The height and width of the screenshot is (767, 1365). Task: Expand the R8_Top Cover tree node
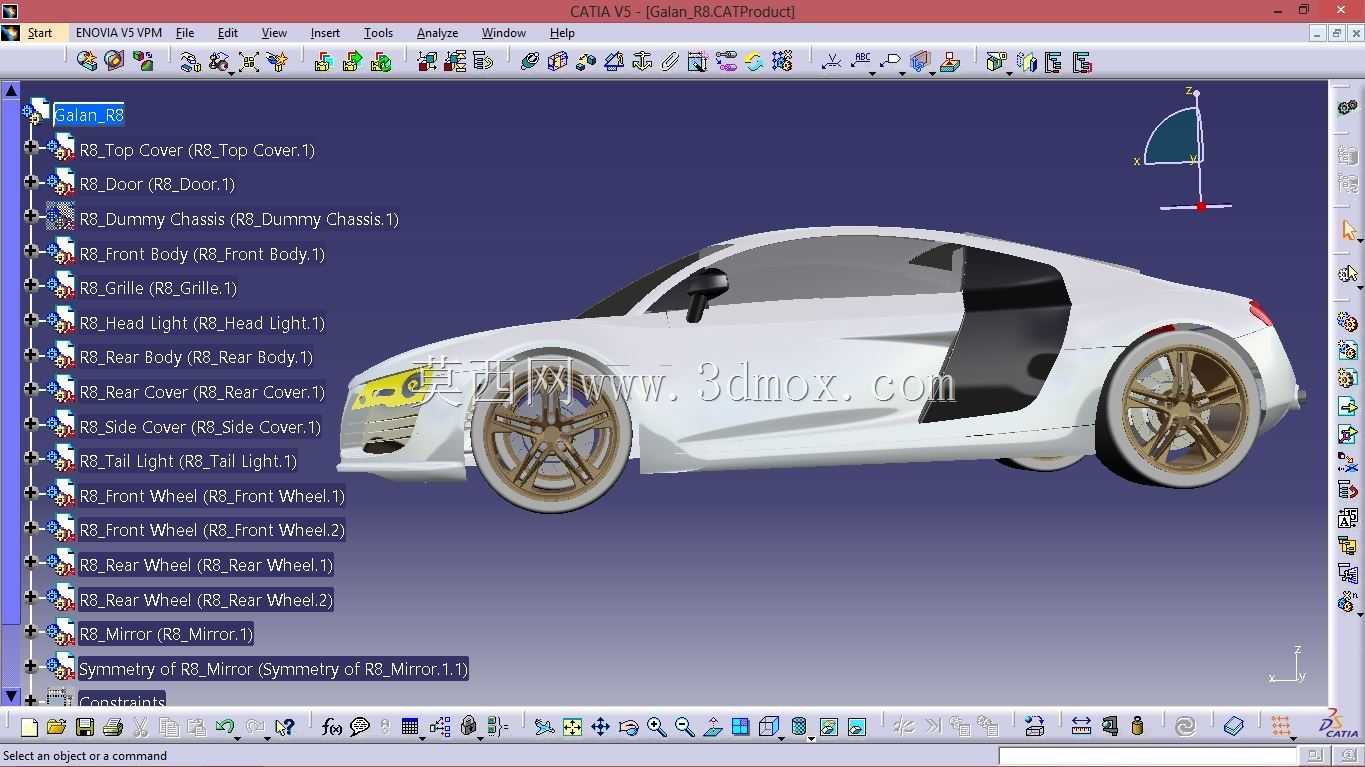(31, 148)
